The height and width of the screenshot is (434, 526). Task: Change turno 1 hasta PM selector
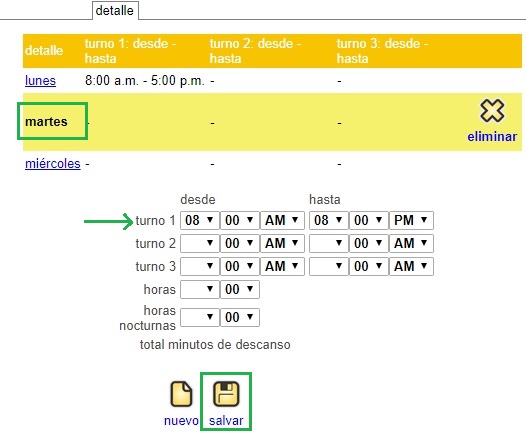(x=411, y=220)
